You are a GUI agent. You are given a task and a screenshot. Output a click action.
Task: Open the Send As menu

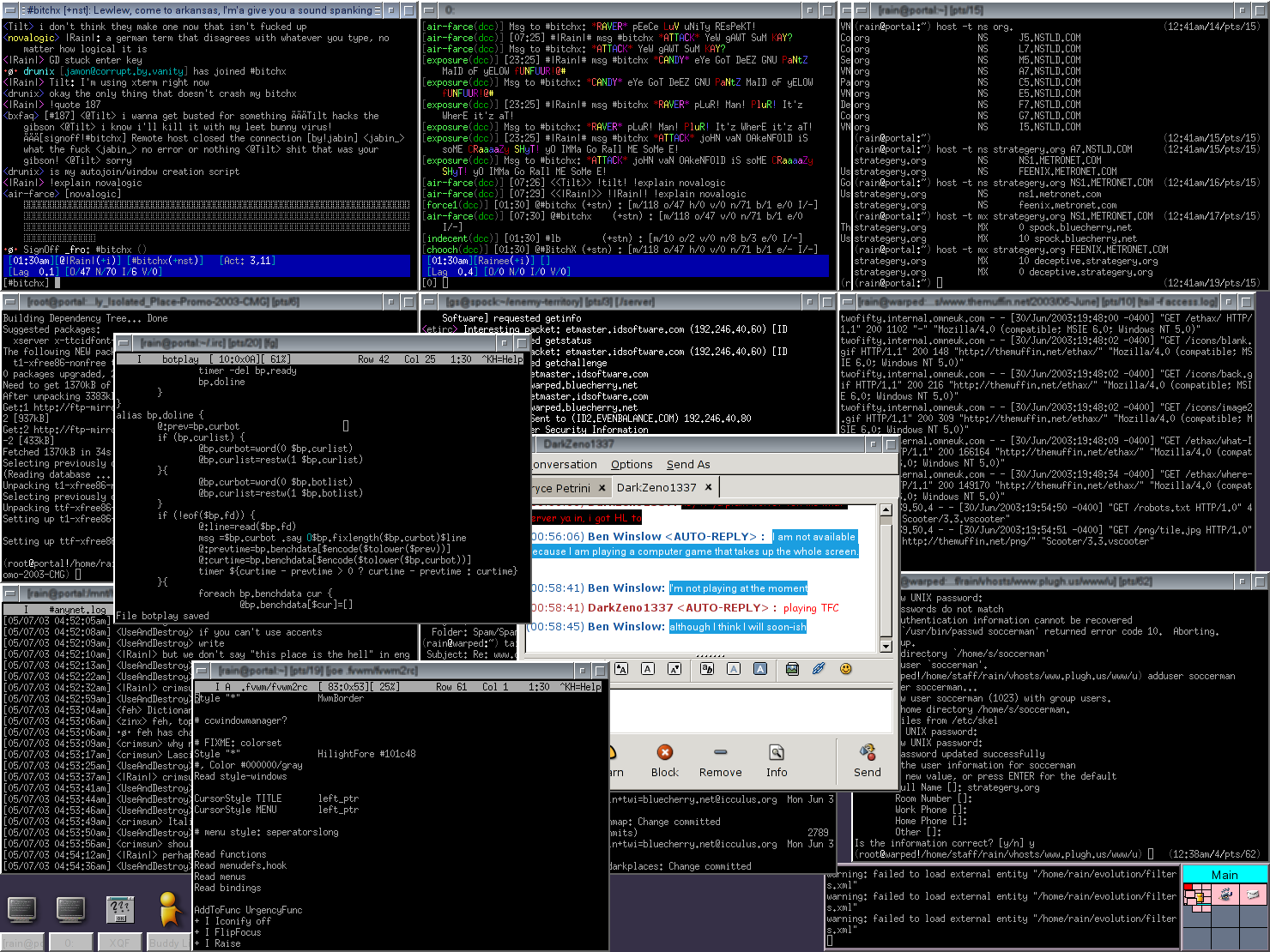688,465
